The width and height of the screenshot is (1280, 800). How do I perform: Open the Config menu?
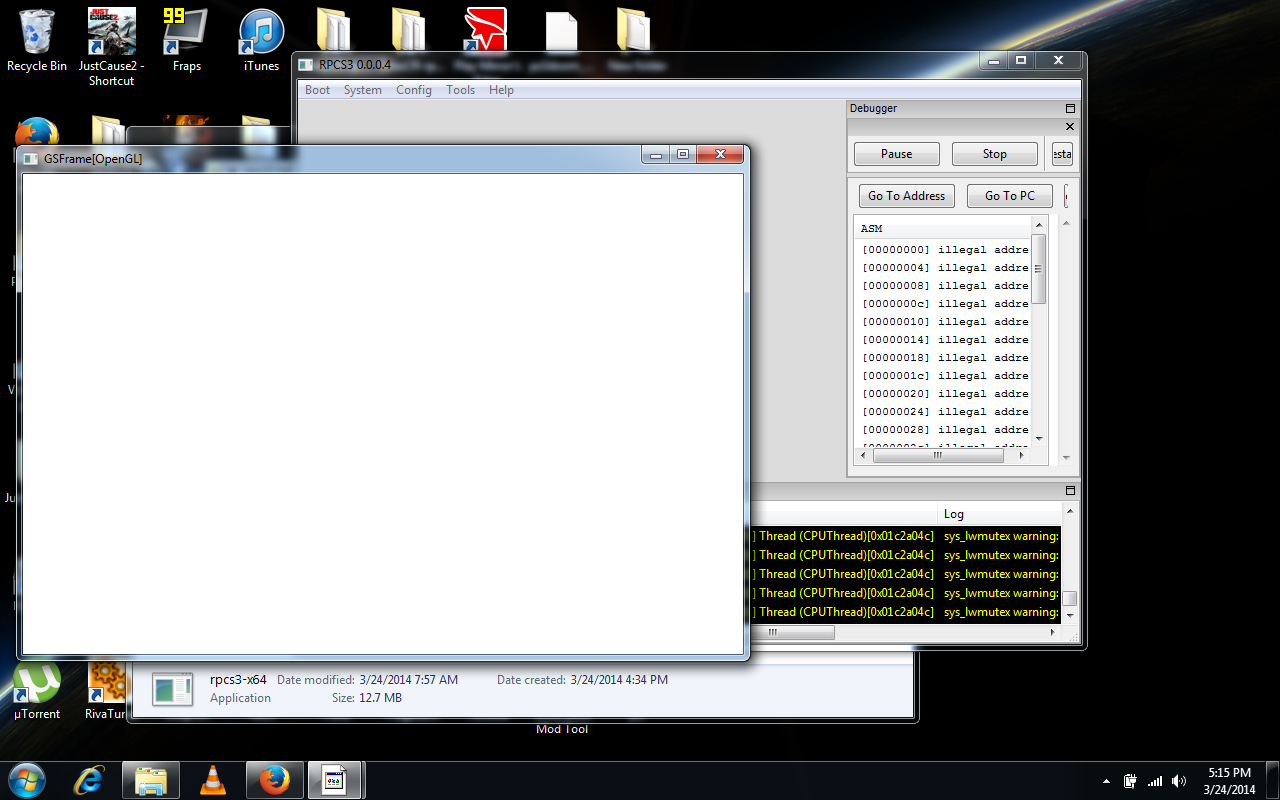point(413,90)
